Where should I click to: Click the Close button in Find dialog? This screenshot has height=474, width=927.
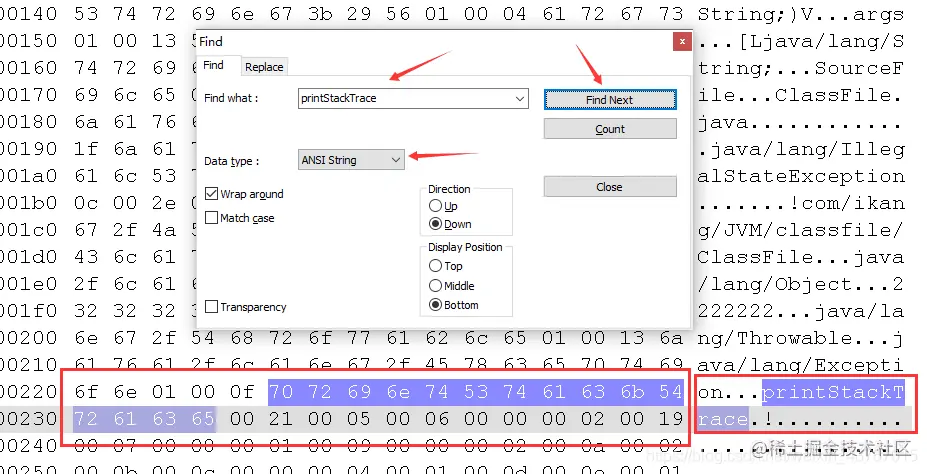[610, 187]
